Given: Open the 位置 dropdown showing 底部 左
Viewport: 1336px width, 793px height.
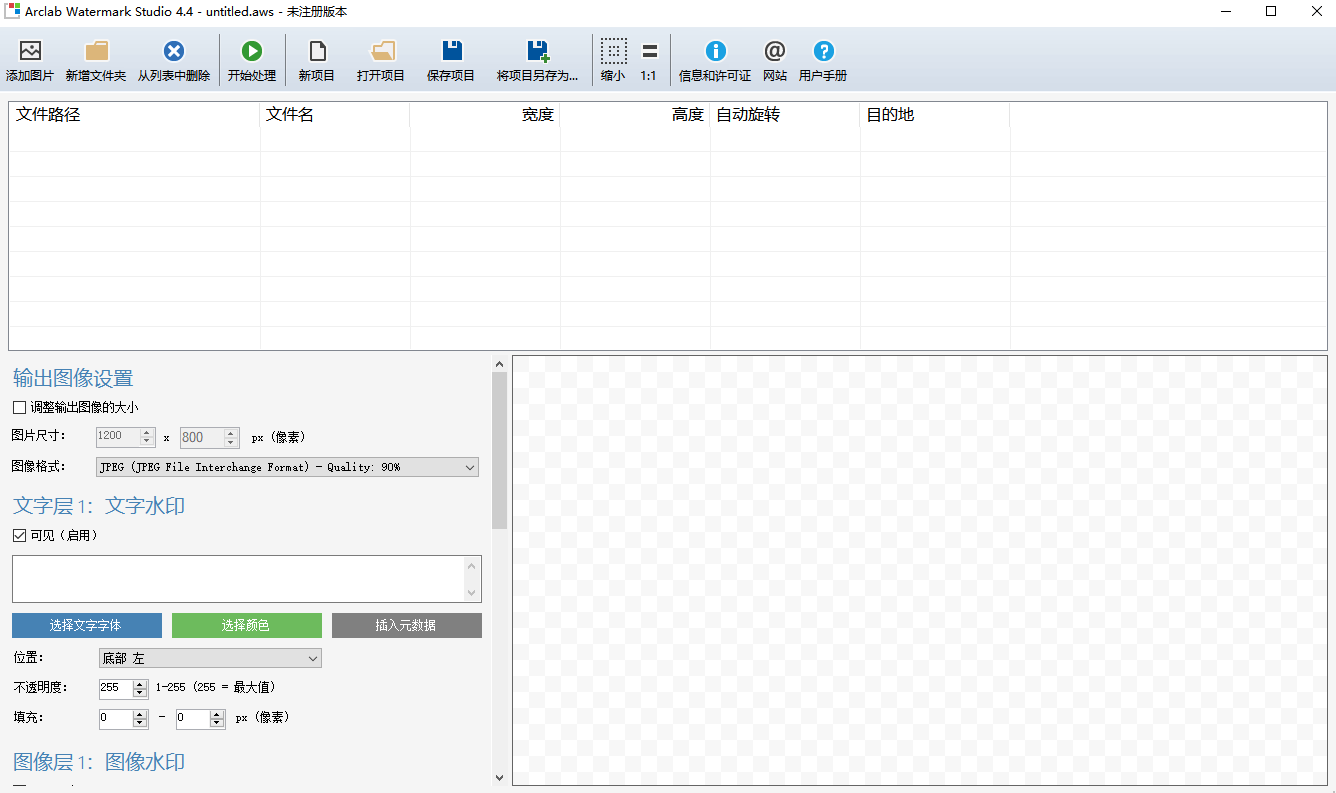Looking at the screenshot, I should (209, 658).
